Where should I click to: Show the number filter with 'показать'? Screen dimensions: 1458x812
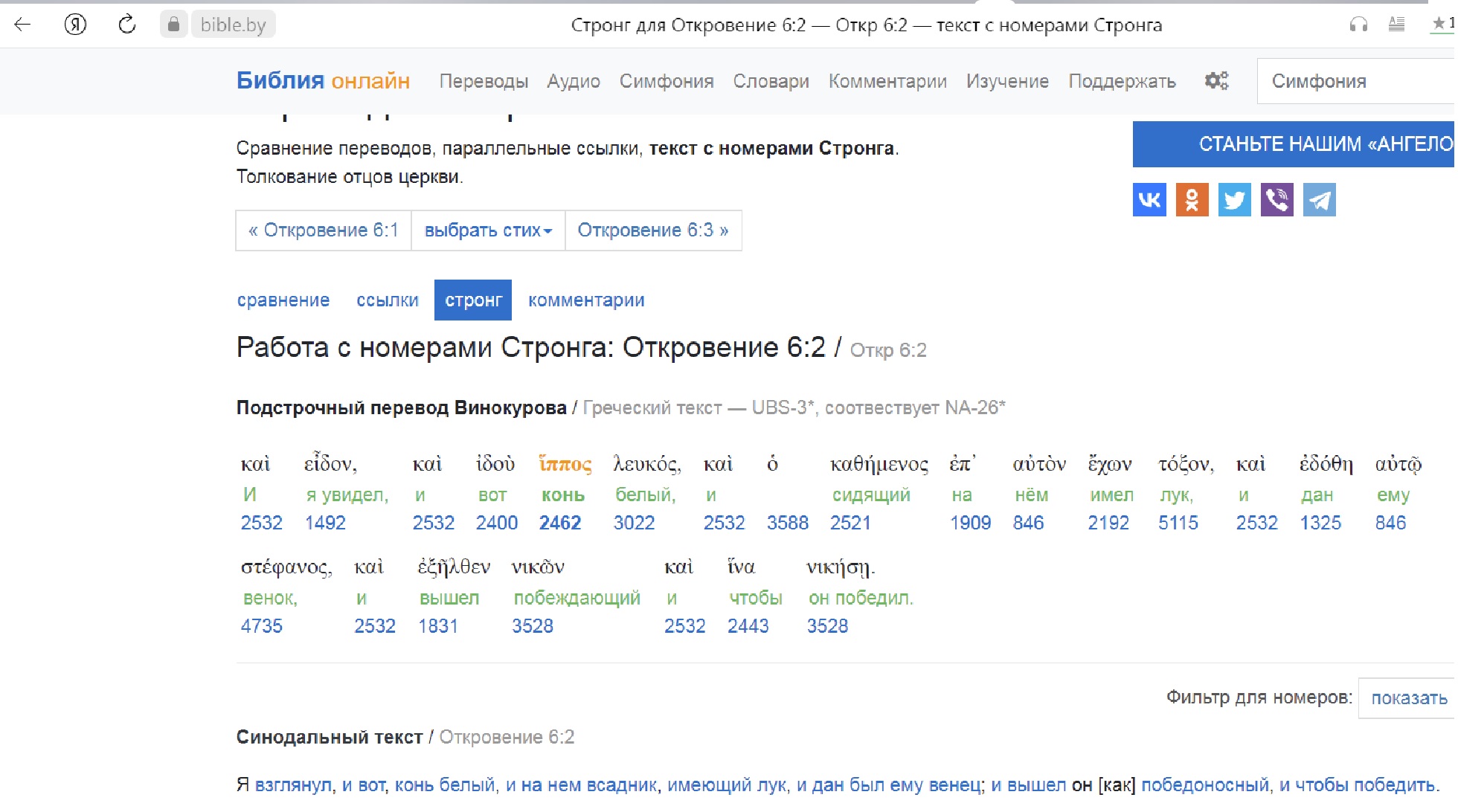tap(1408, 698)
